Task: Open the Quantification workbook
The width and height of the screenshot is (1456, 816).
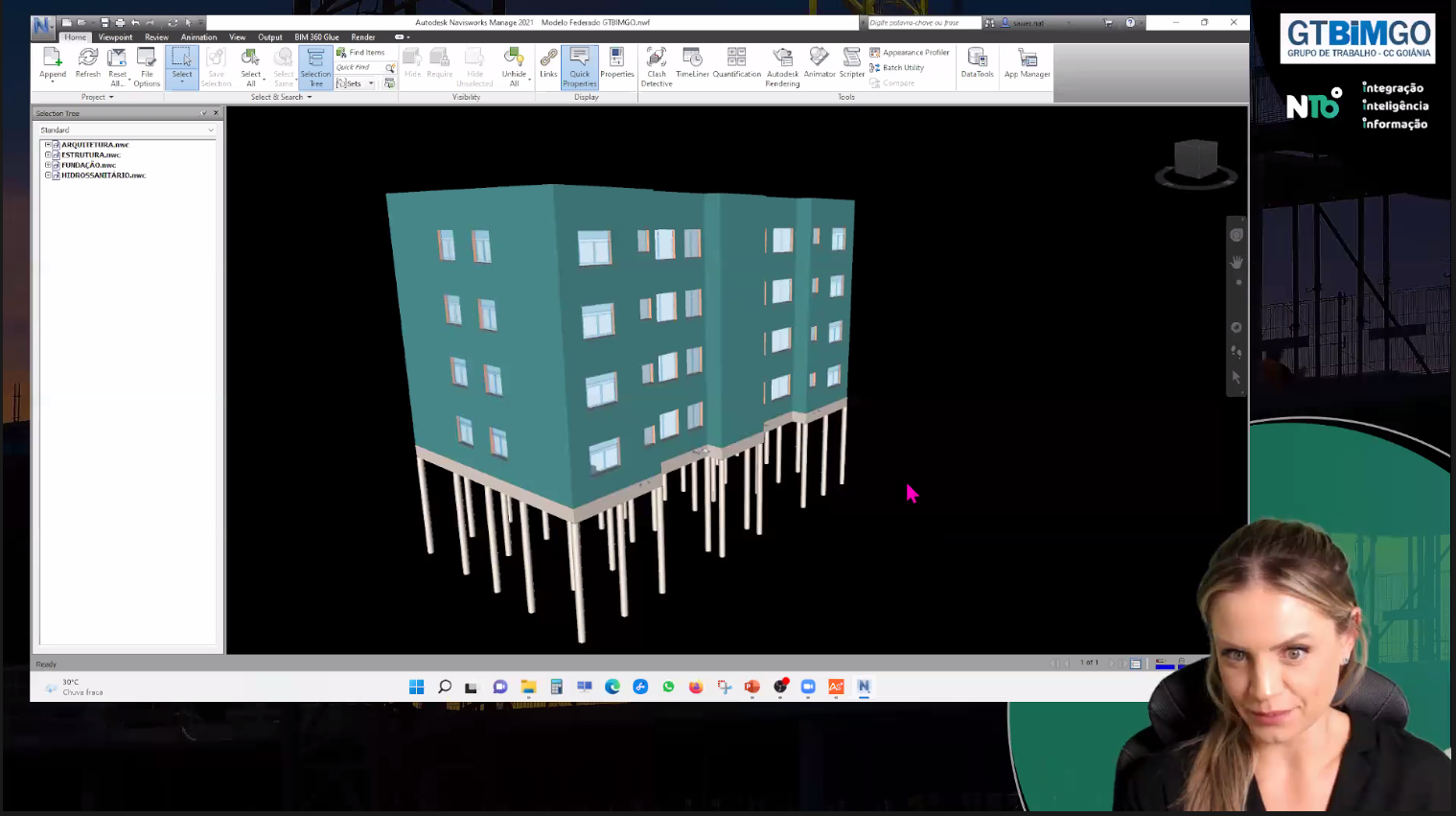Action: click(x=736, y=63)
